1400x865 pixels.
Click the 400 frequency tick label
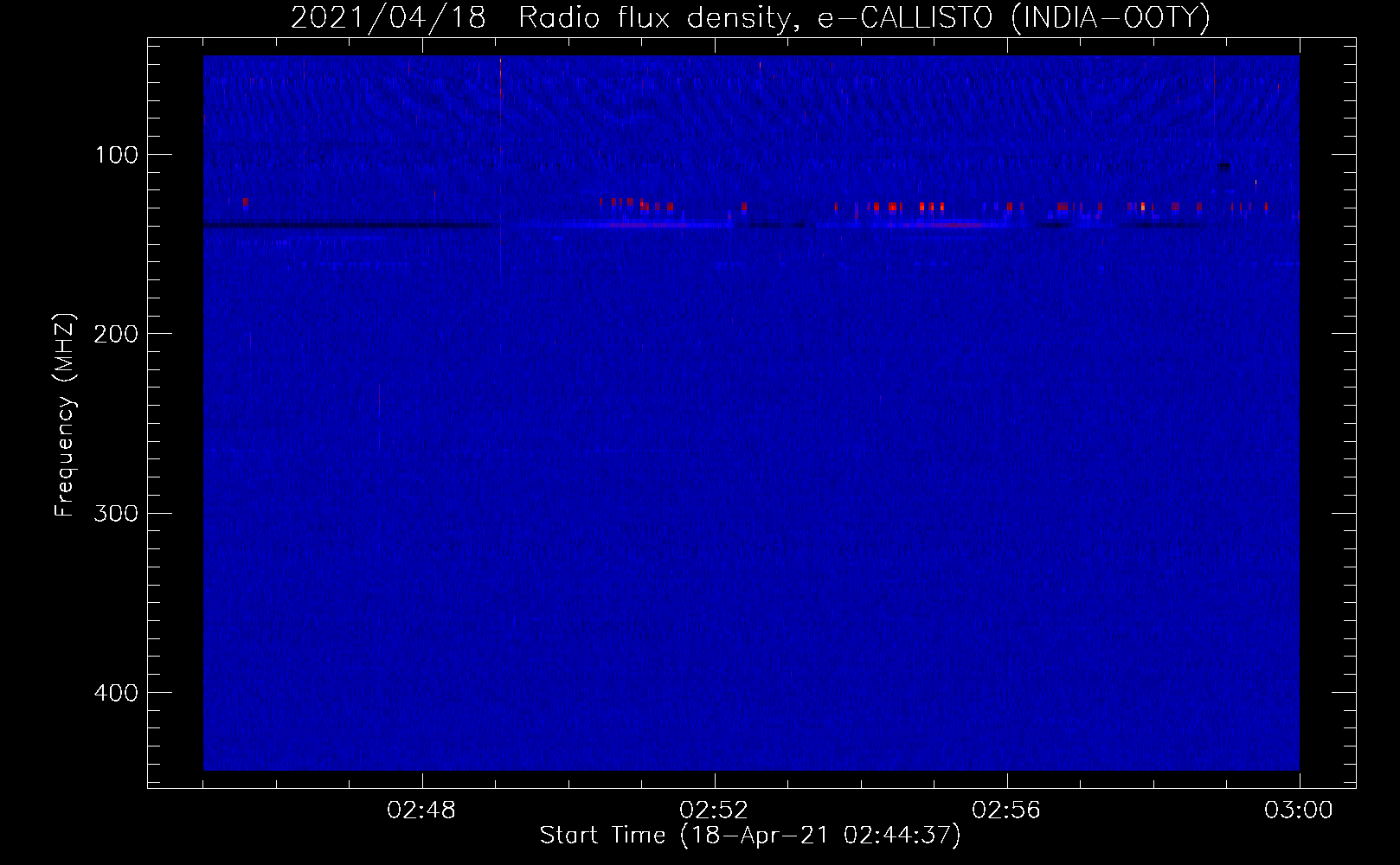tap(117, 693)
